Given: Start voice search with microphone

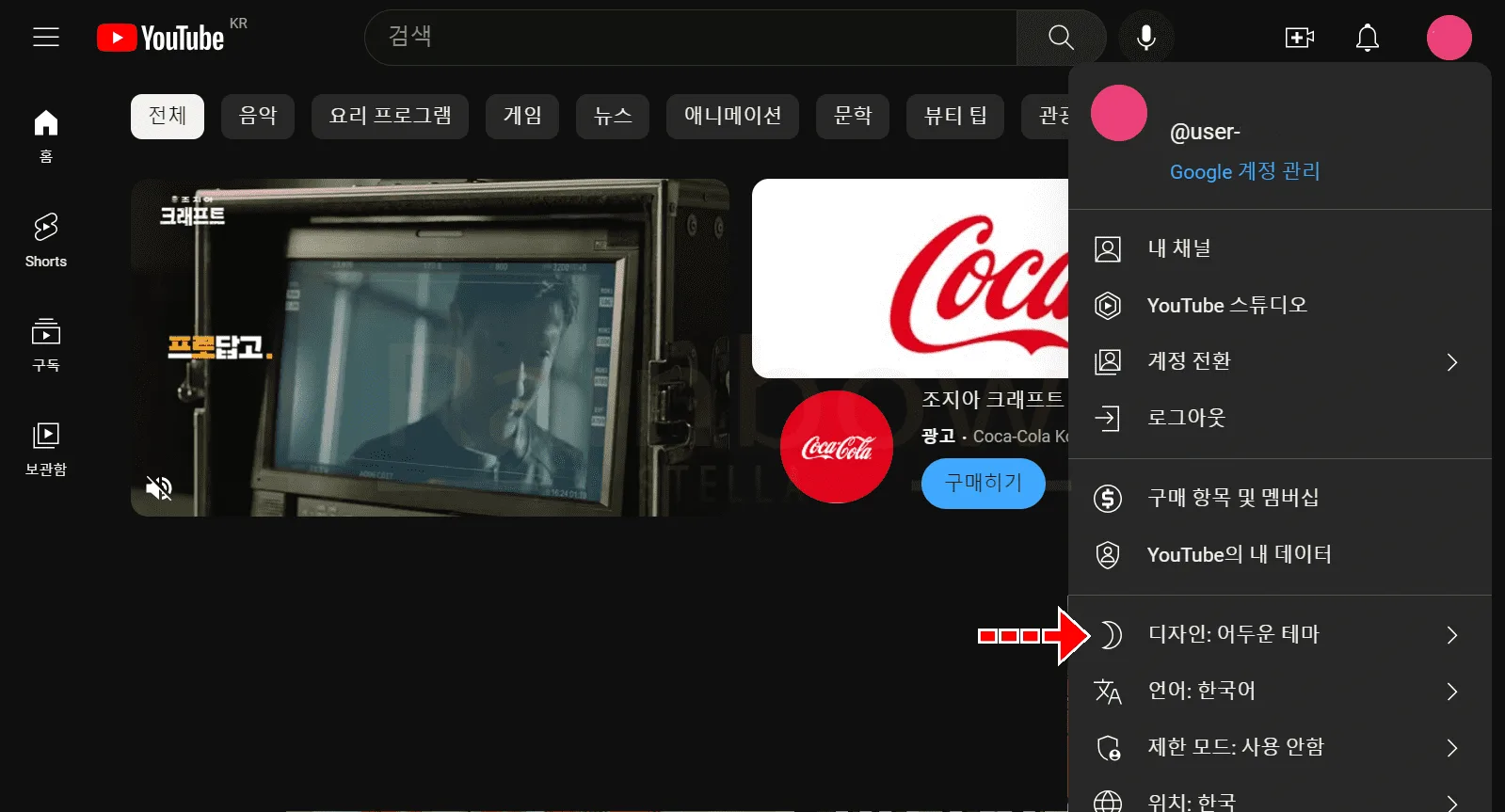Looking at the screenshot, I should 1145,38.
